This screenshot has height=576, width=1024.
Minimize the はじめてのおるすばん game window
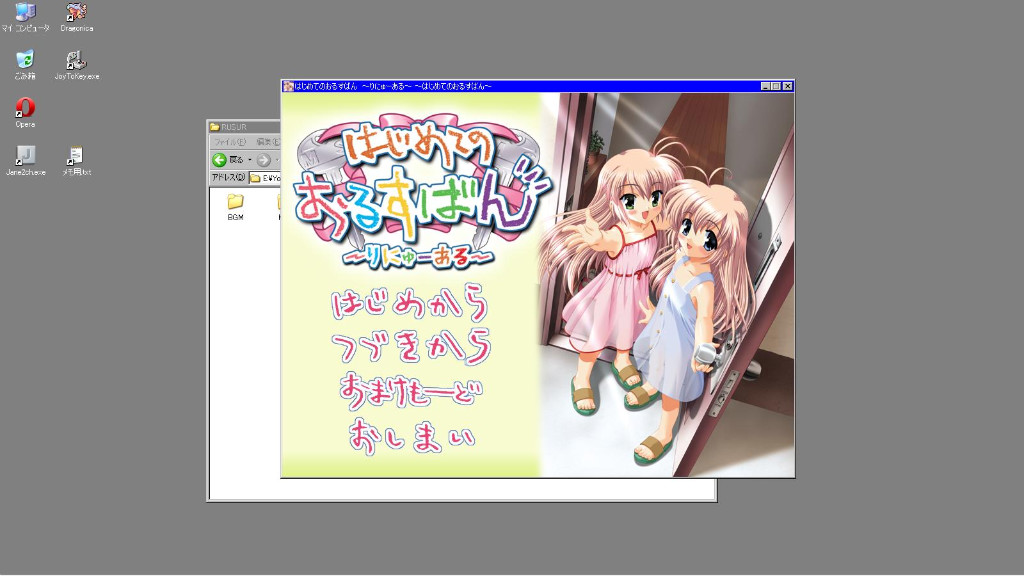[x=765, y=86]
